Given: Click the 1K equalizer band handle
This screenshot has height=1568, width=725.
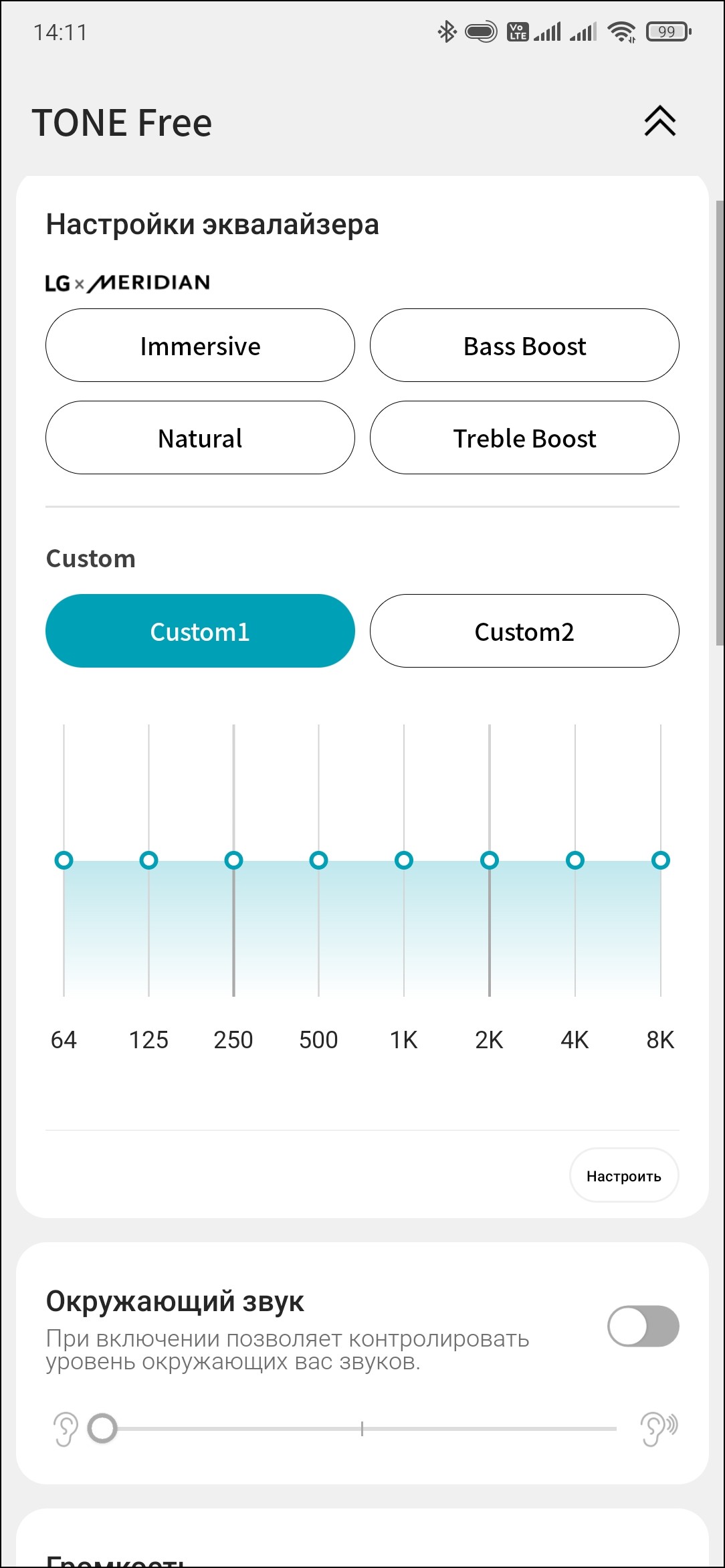Looking at the screenshot, I should 404,860.
